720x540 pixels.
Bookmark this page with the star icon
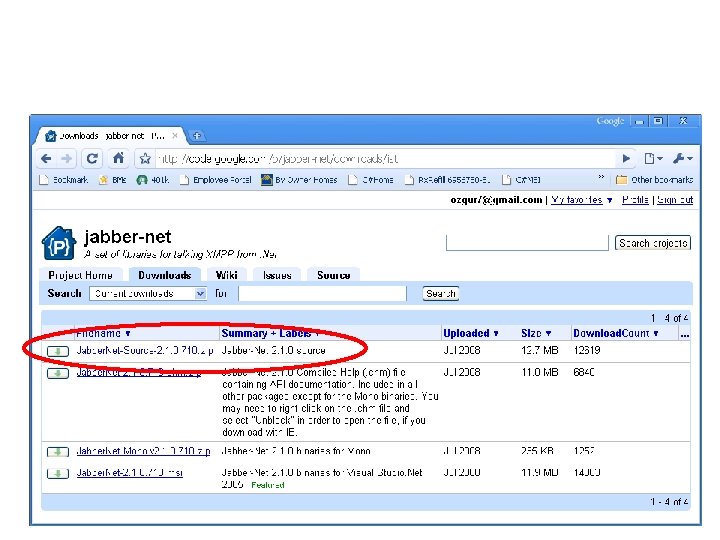click(x=145, y=159)
